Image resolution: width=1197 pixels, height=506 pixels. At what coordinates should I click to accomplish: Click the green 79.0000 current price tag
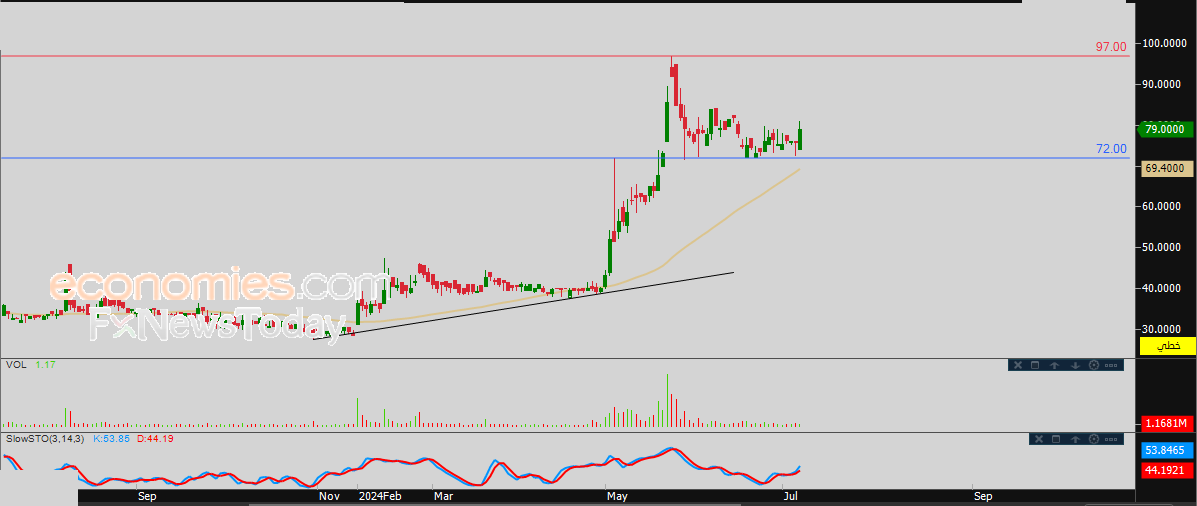(1166, 129)
